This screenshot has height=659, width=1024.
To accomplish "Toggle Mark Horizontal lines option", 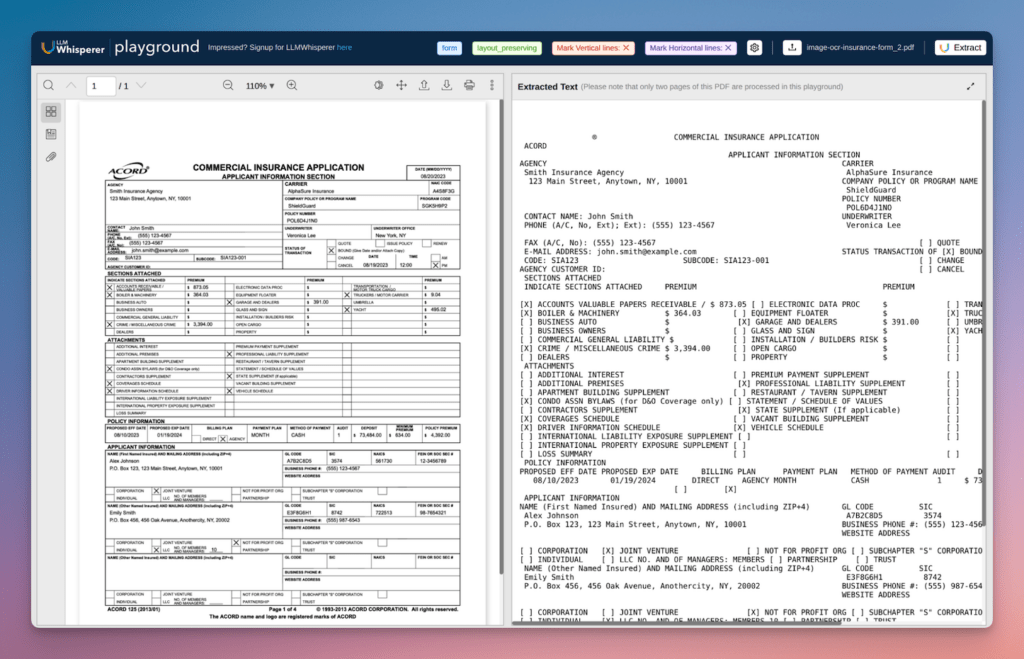I will pyautogui.click(x=690, y=47).
